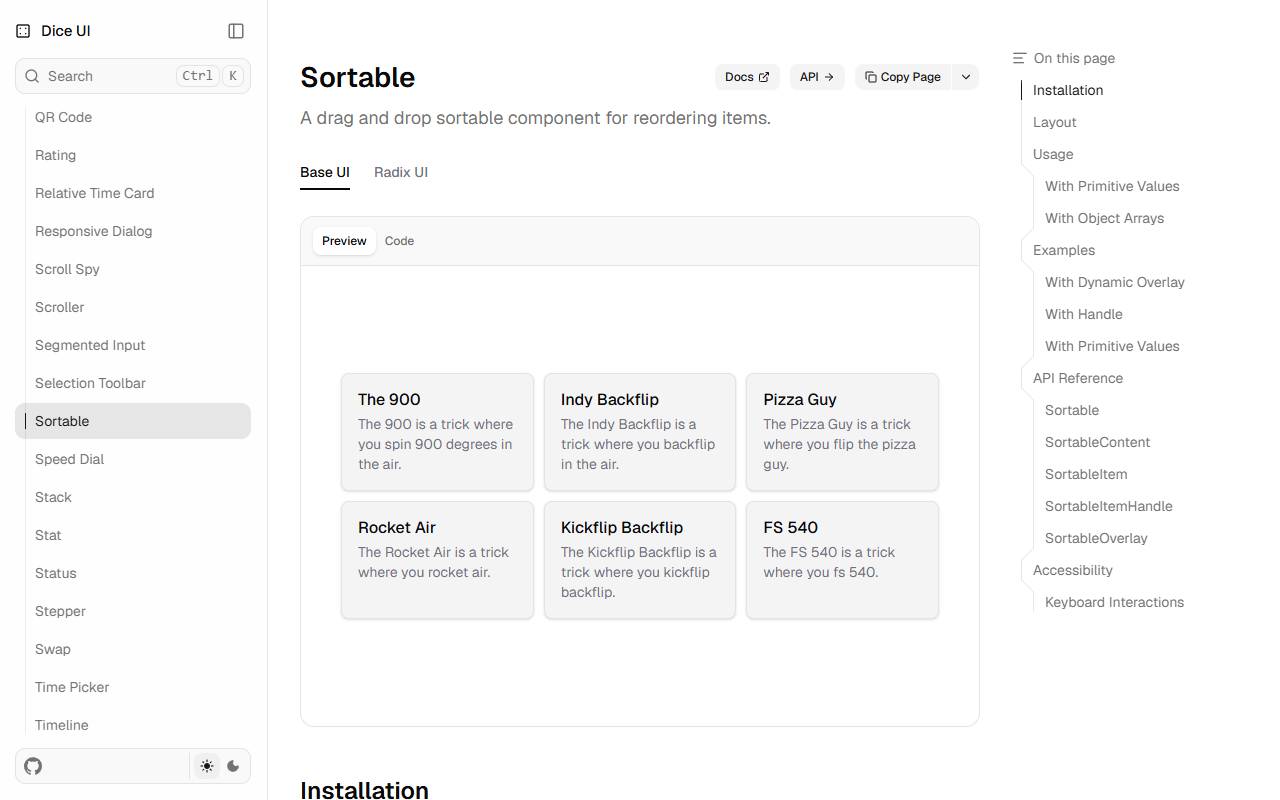Open Relative Time Card in sidebar

(133, 193)
